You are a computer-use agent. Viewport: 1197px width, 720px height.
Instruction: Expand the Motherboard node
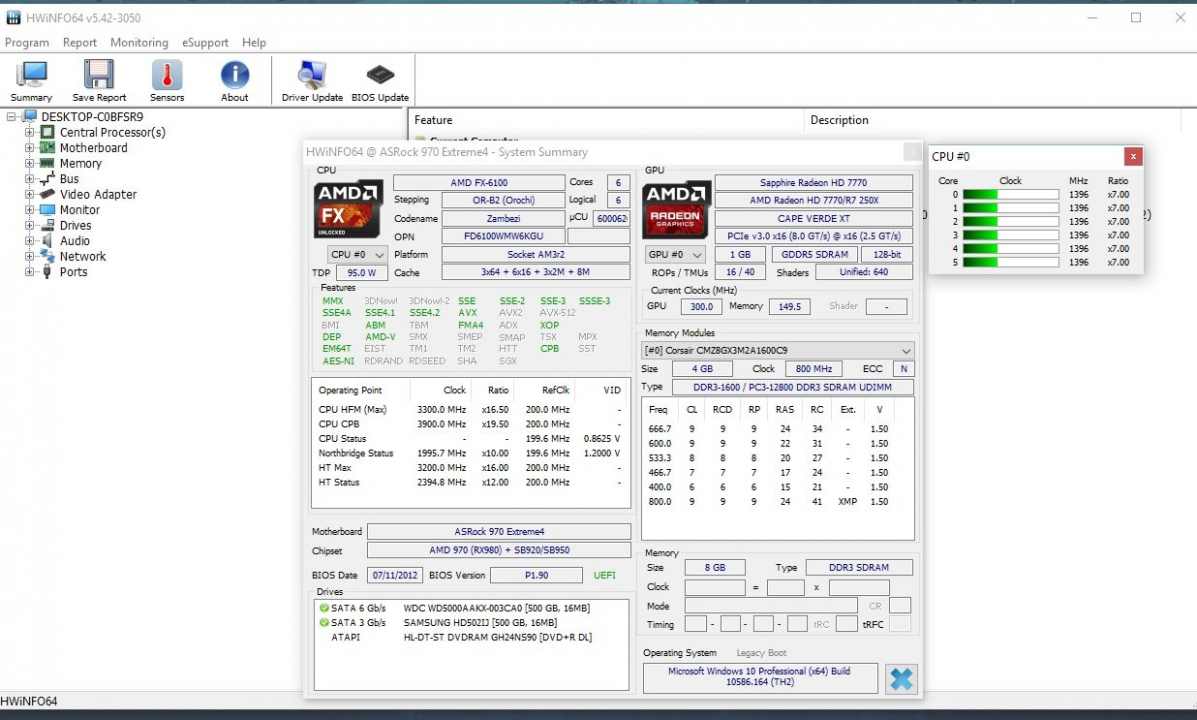(x=29, y=147)
